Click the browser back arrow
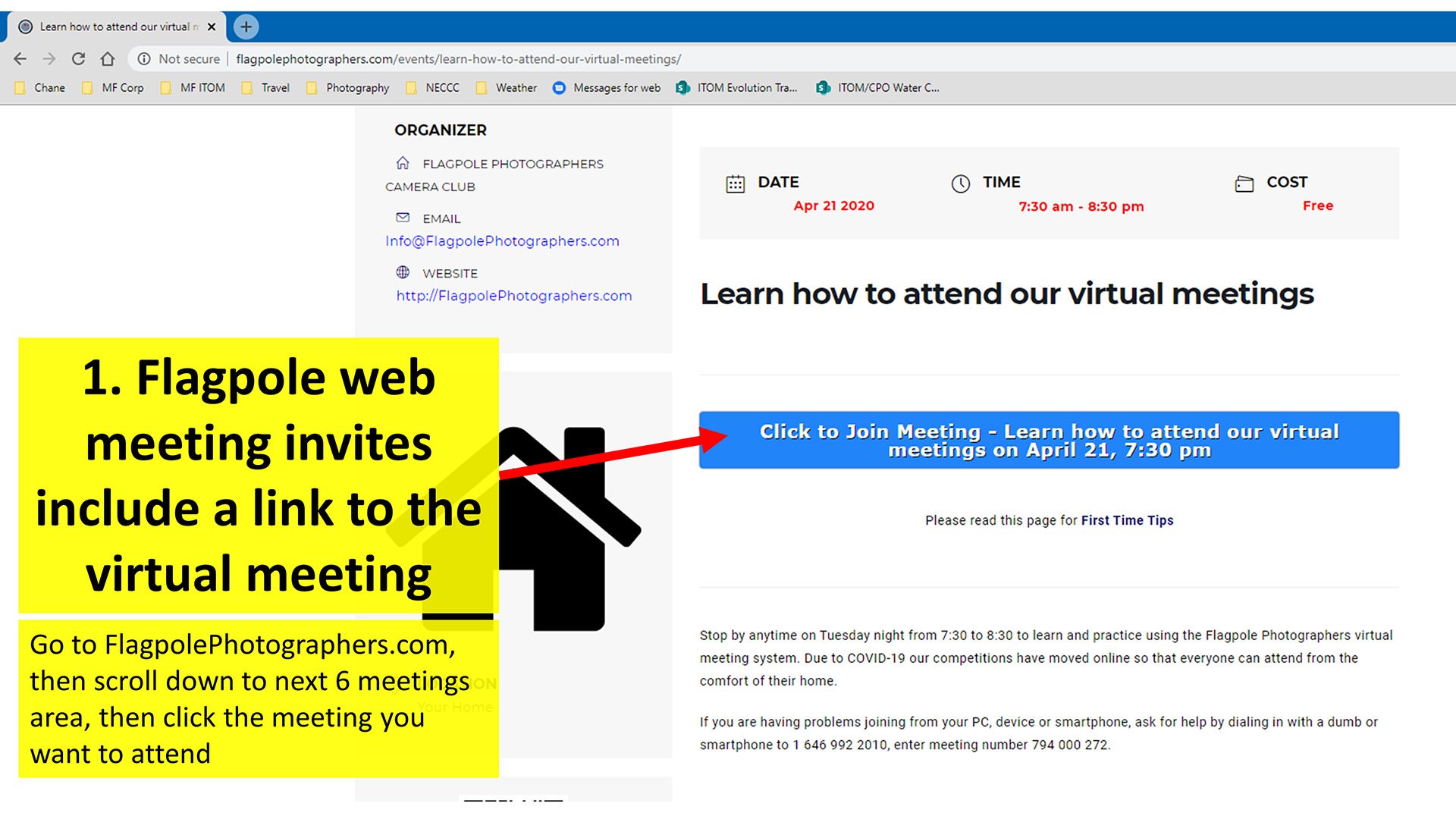Image resolution: width=1456 pixels, height=819 pixels. tap(20, 59)
